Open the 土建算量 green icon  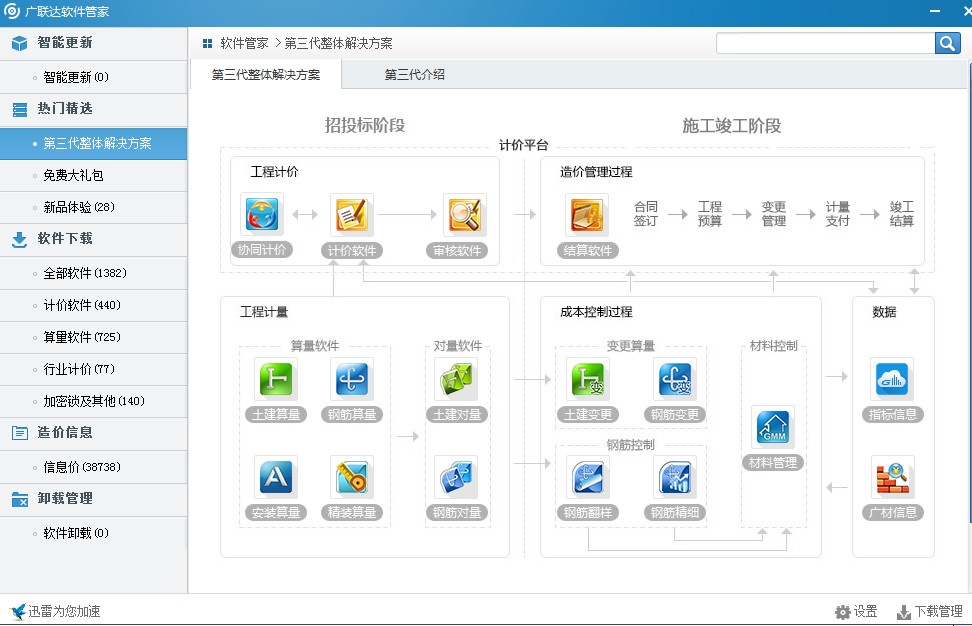click(x=275, y=379)
